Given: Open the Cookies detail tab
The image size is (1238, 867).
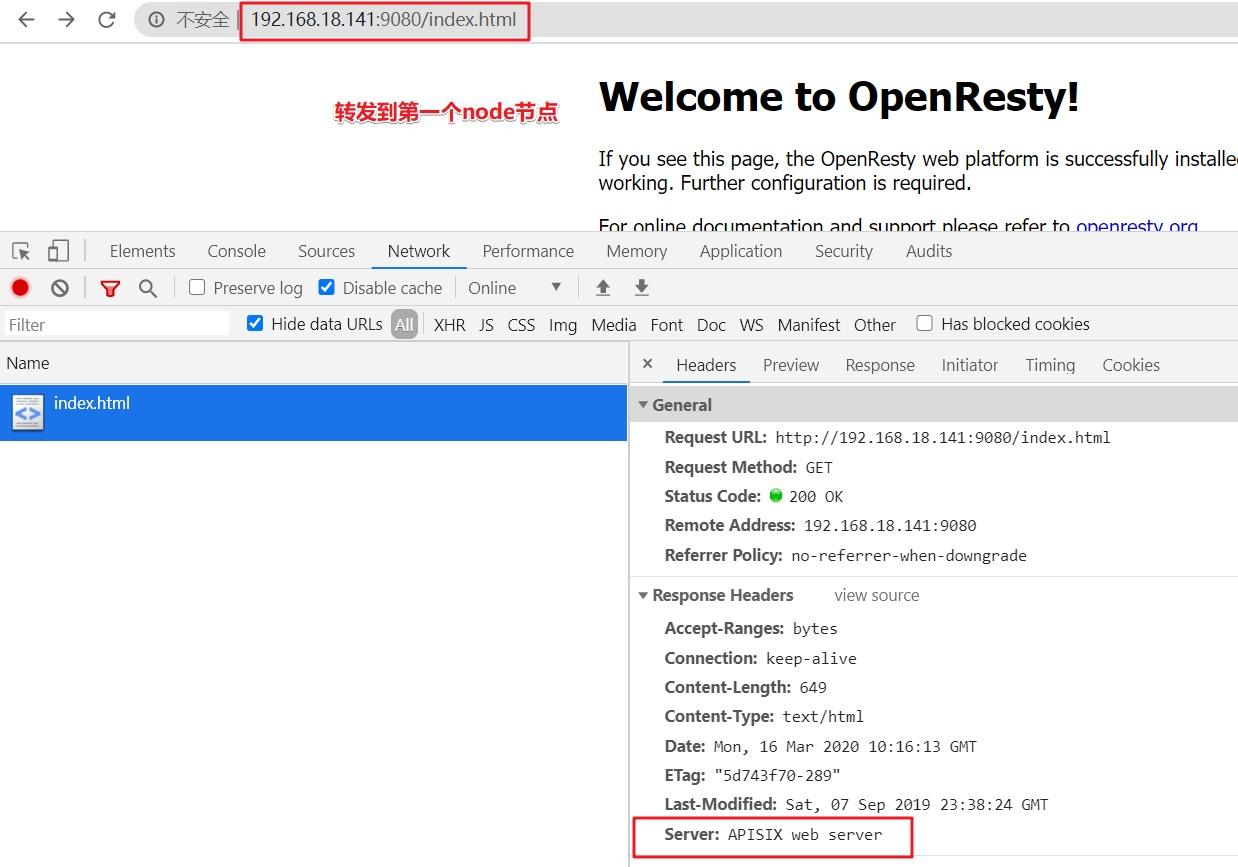Looking at the screenshot, I should point(1131,365).
